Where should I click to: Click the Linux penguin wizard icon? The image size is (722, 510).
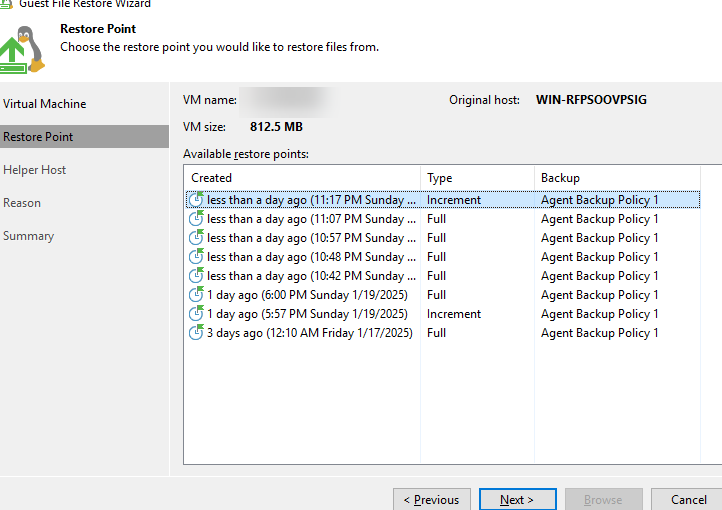24,49
